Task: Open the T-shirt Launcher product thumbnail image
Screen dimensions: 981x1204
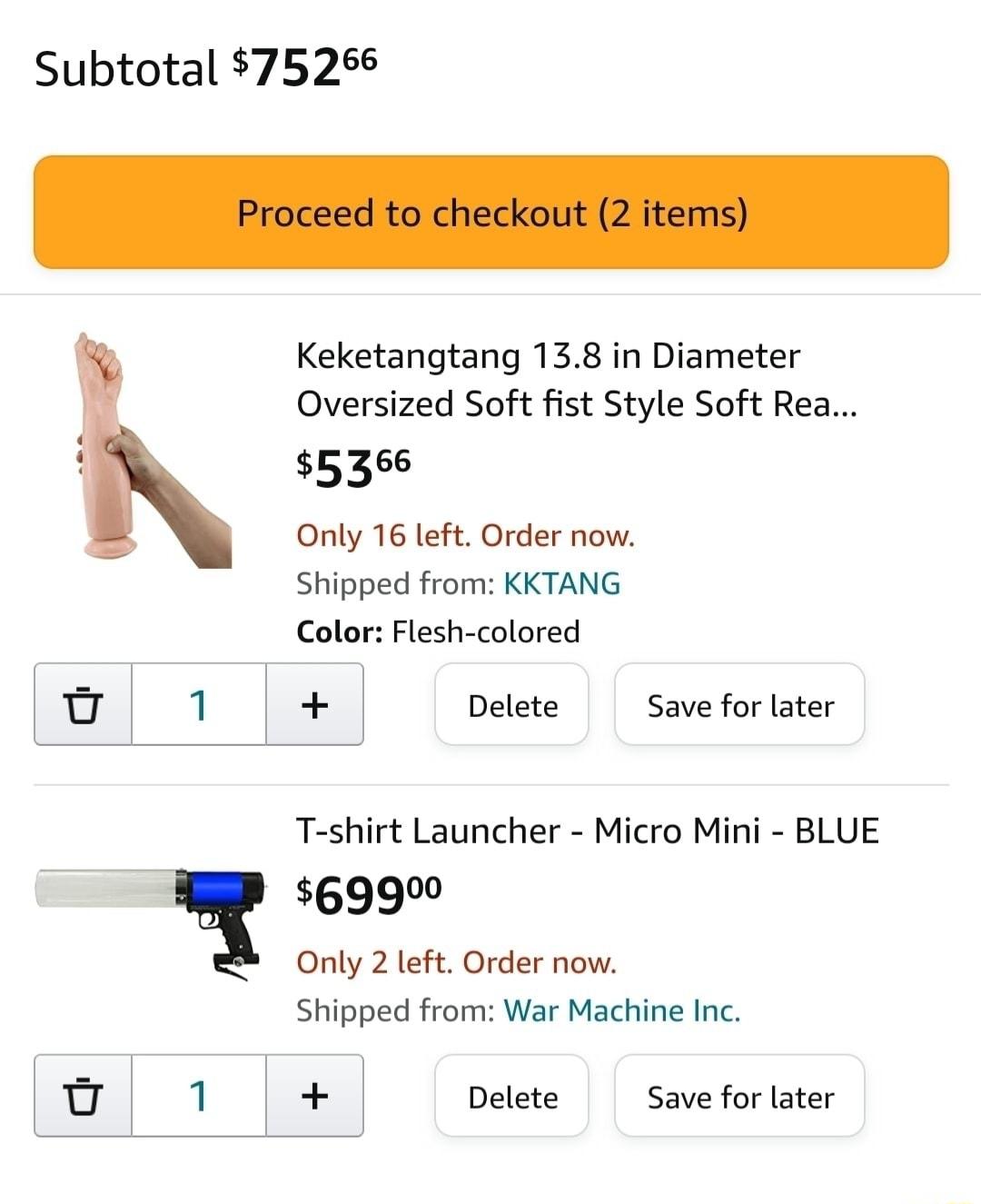Action: [145, 918]
